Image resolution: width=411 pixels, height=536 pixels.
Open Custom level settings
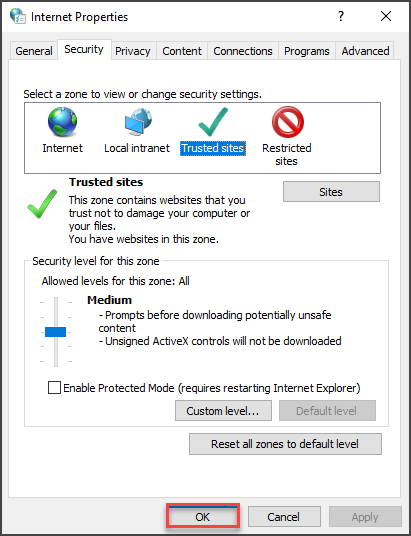click(x=223, y=411)
